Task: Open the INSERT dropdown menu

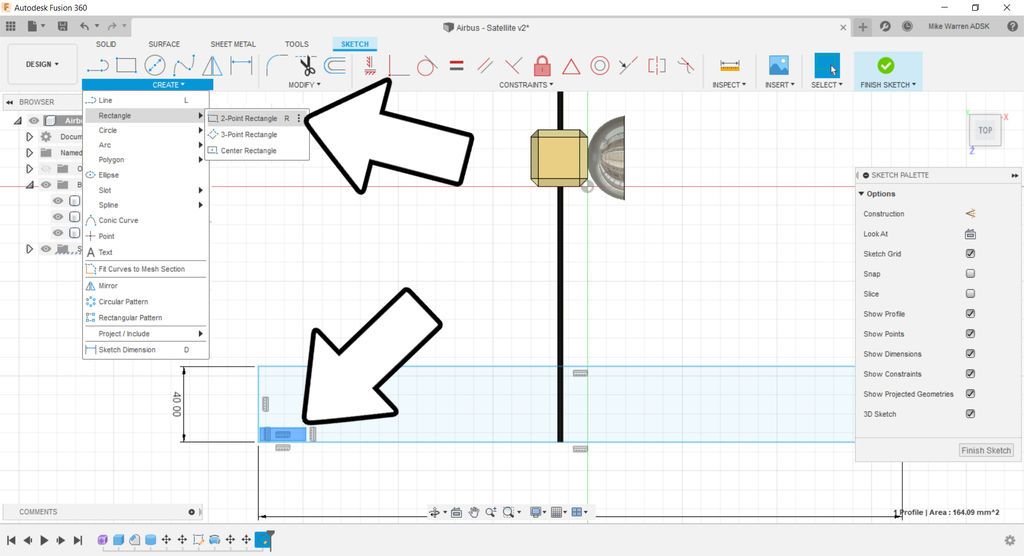Action: tap(780, 85)
